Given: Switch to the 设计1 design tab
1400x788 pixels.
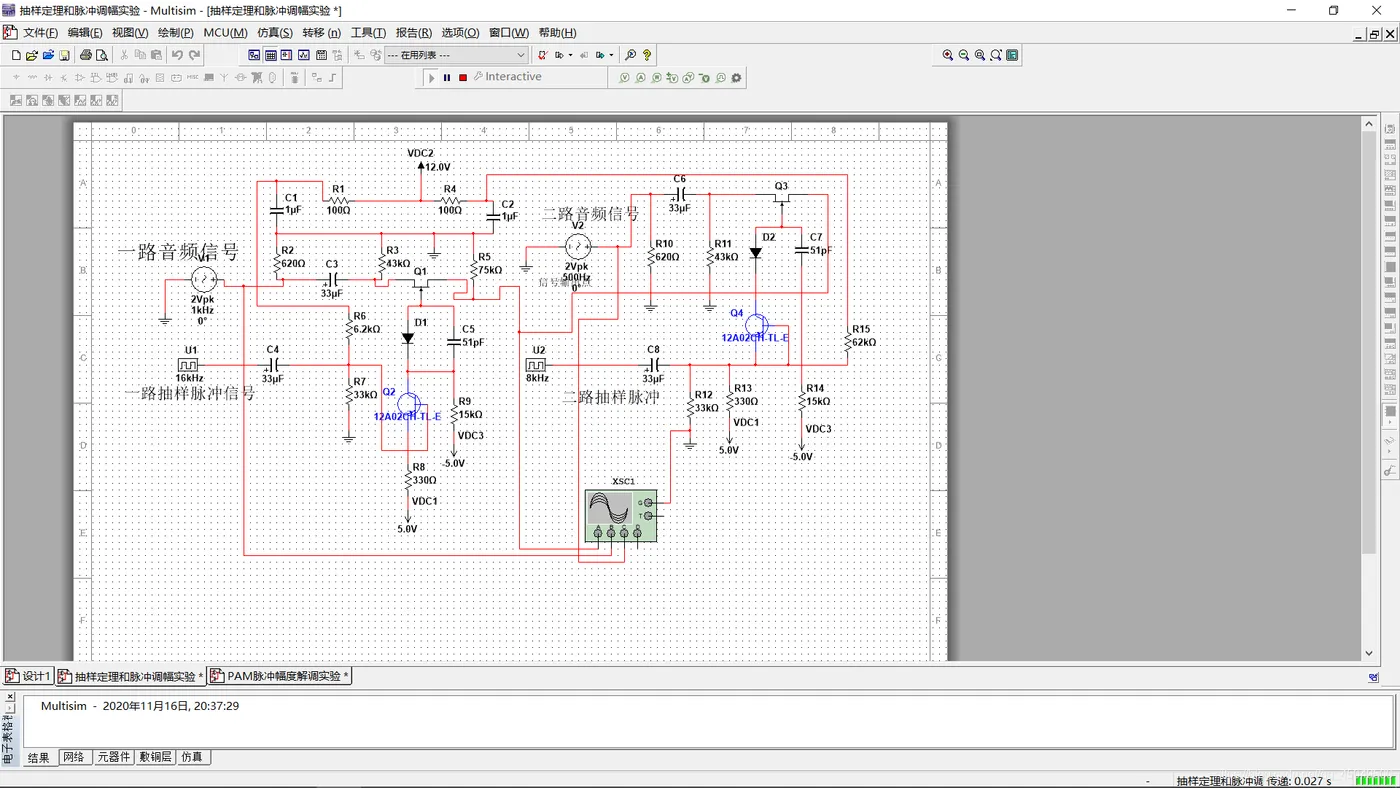Looking at the screenshot, I should pos(28,677).
